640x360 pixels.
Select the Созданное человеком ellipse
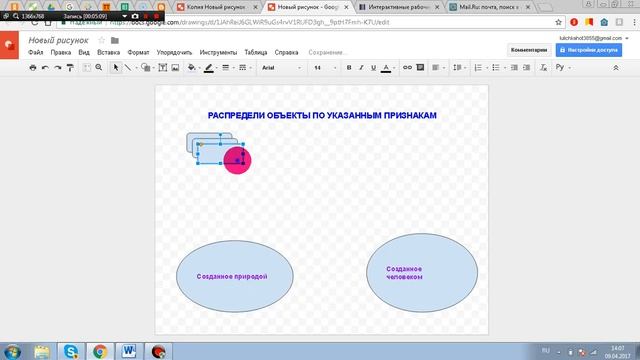point(422,273)
